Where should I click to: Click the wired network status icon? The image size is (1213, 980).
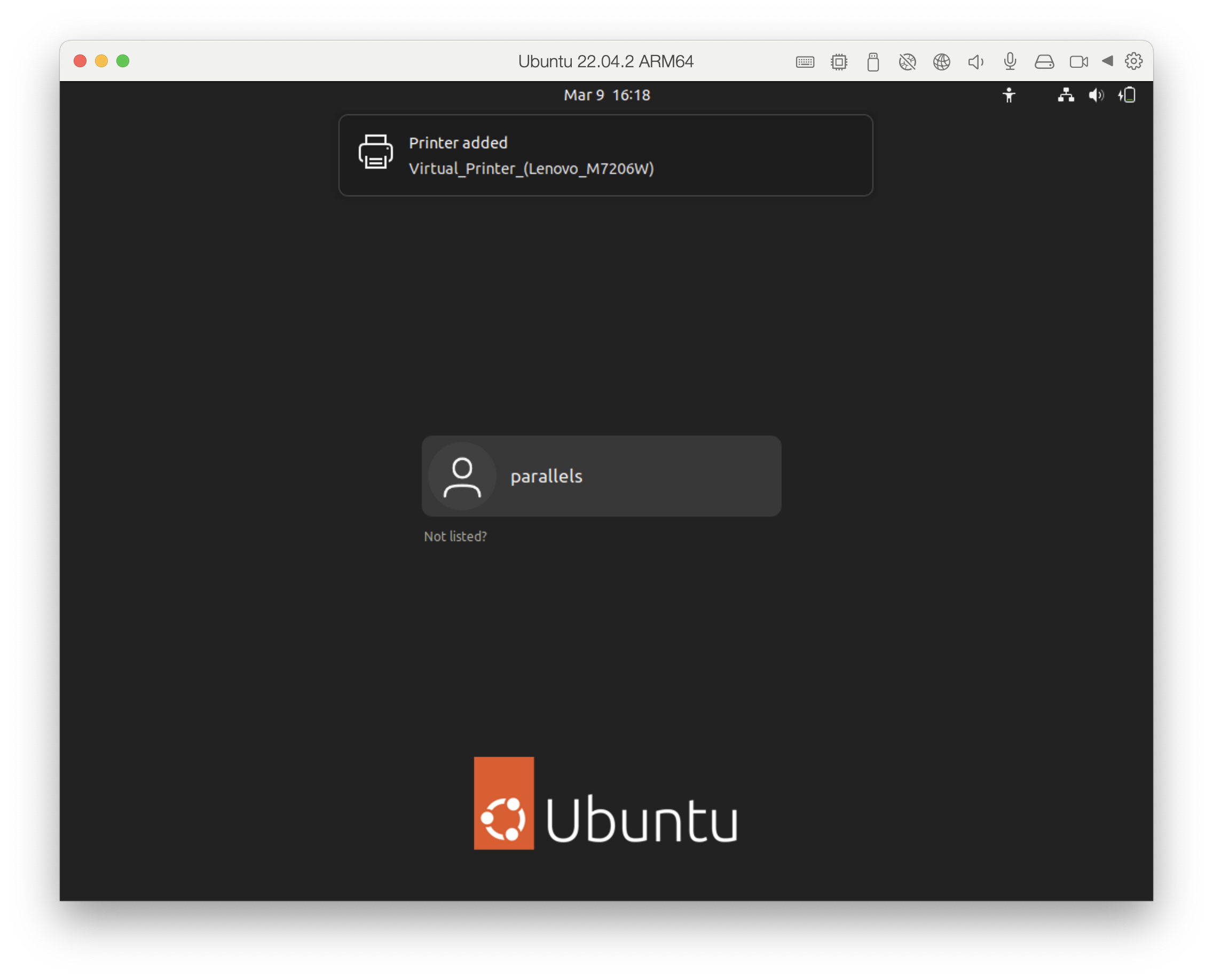(1066, 95)
